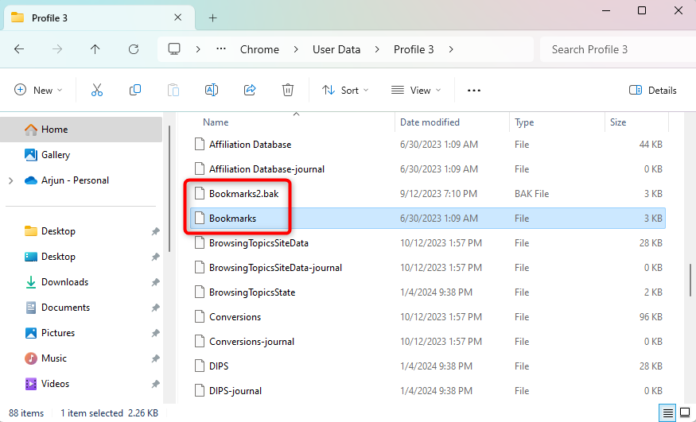The height and width of the screenshot is (422, 696).
Task: Open the See more options menu
Action: [x=474, y=90]
